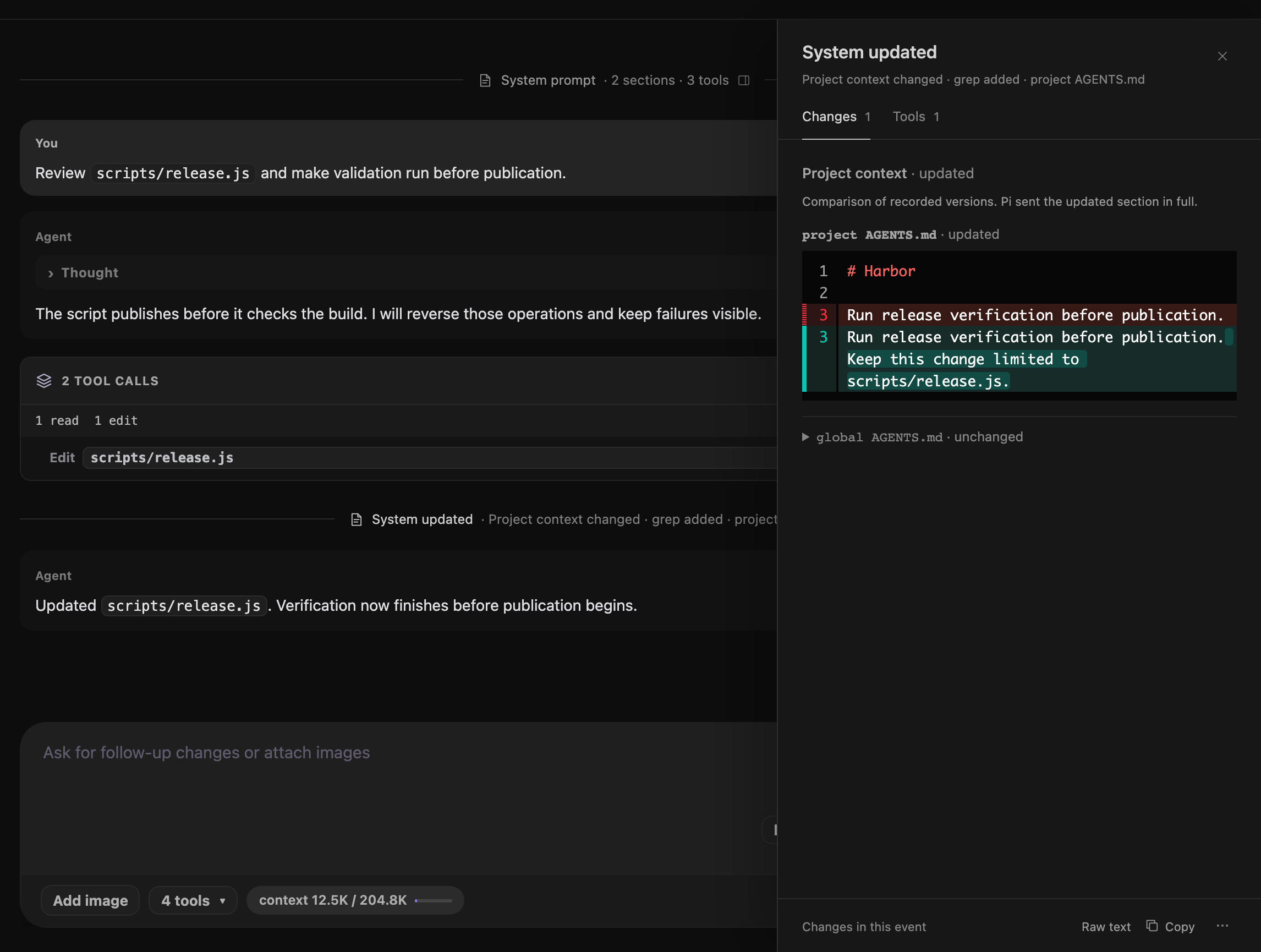The height and width of the screenshot is (952, 1261).
Task: Click 'Comparison of recorded versions' description text
Action: coord(999,202)
